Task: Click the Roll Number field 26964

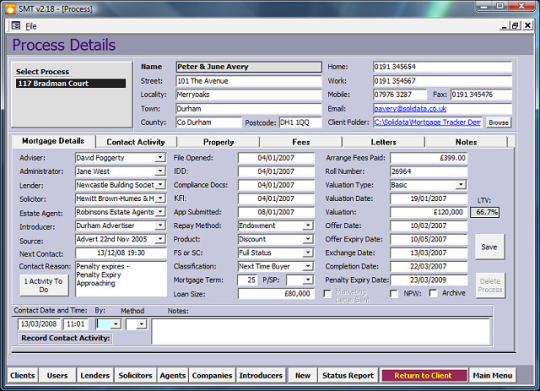Action: (428, 171)
